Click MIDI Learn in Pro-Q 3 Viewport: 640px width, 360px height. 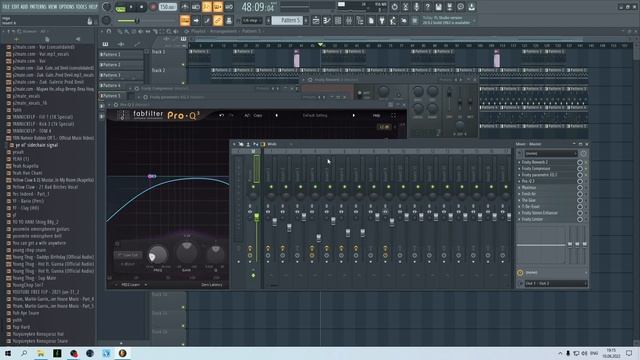point(131,284)
